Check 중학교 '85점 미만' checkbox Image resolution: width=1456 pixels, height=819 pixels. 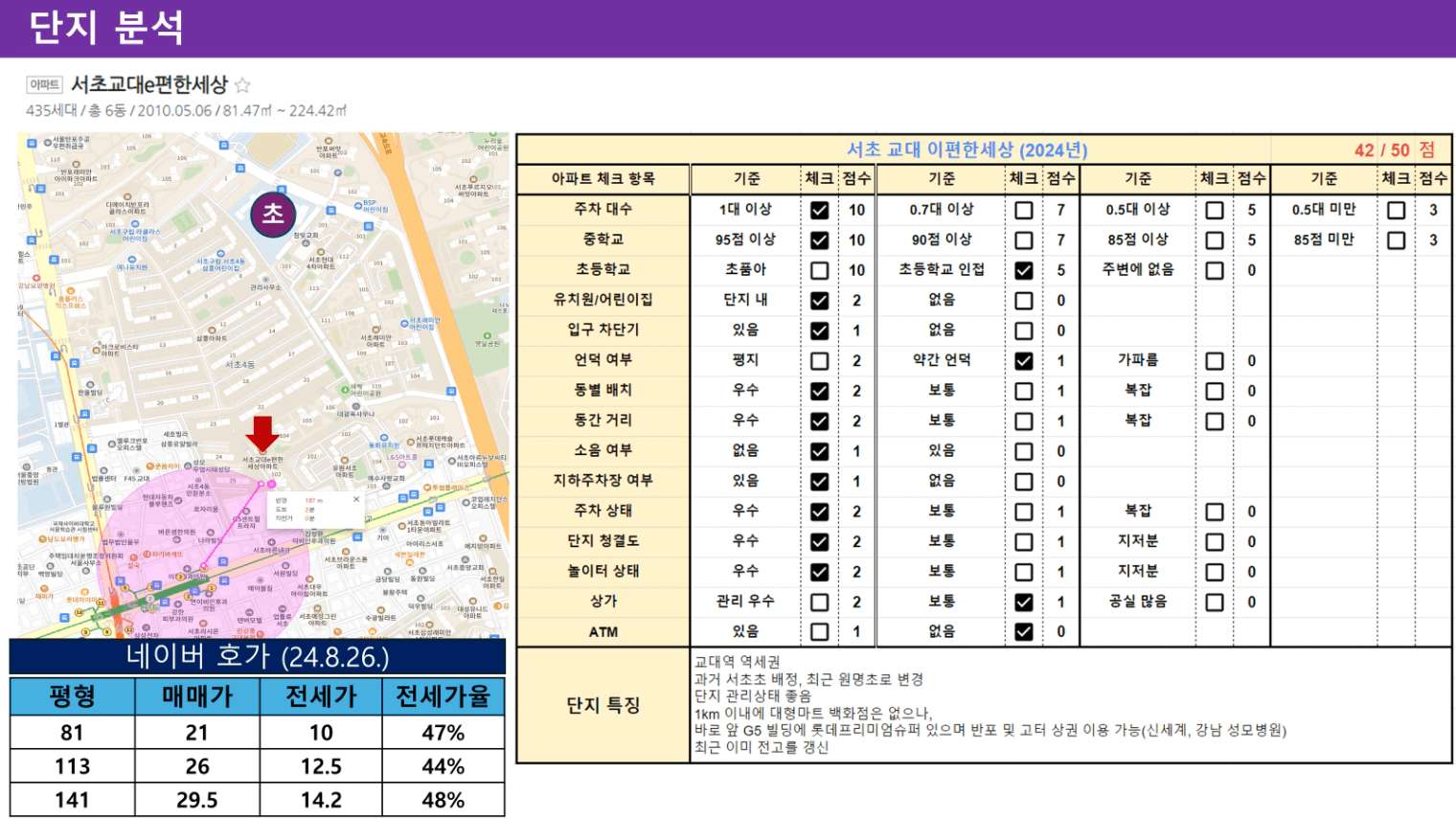coord(1397,240)
